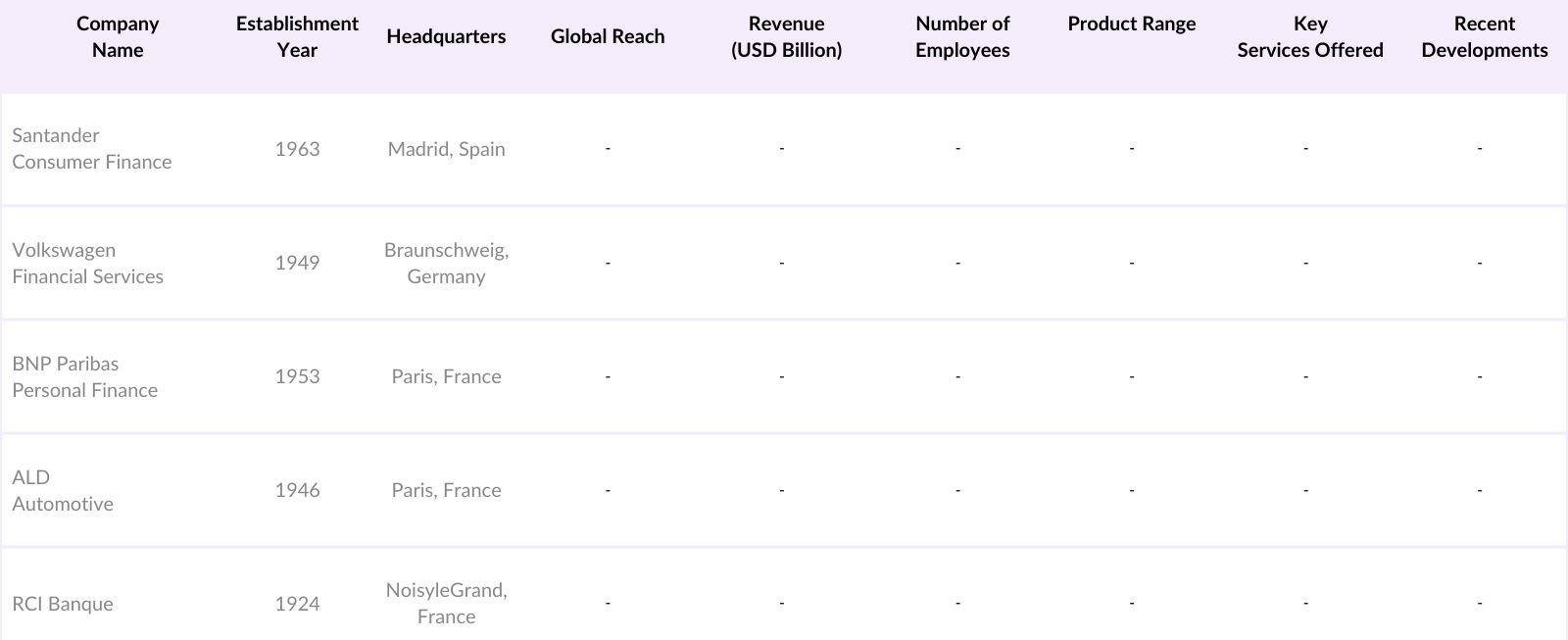Select the ALD Automotive company cell
This screenshot has height=640, width=1568.
point(63,490)
